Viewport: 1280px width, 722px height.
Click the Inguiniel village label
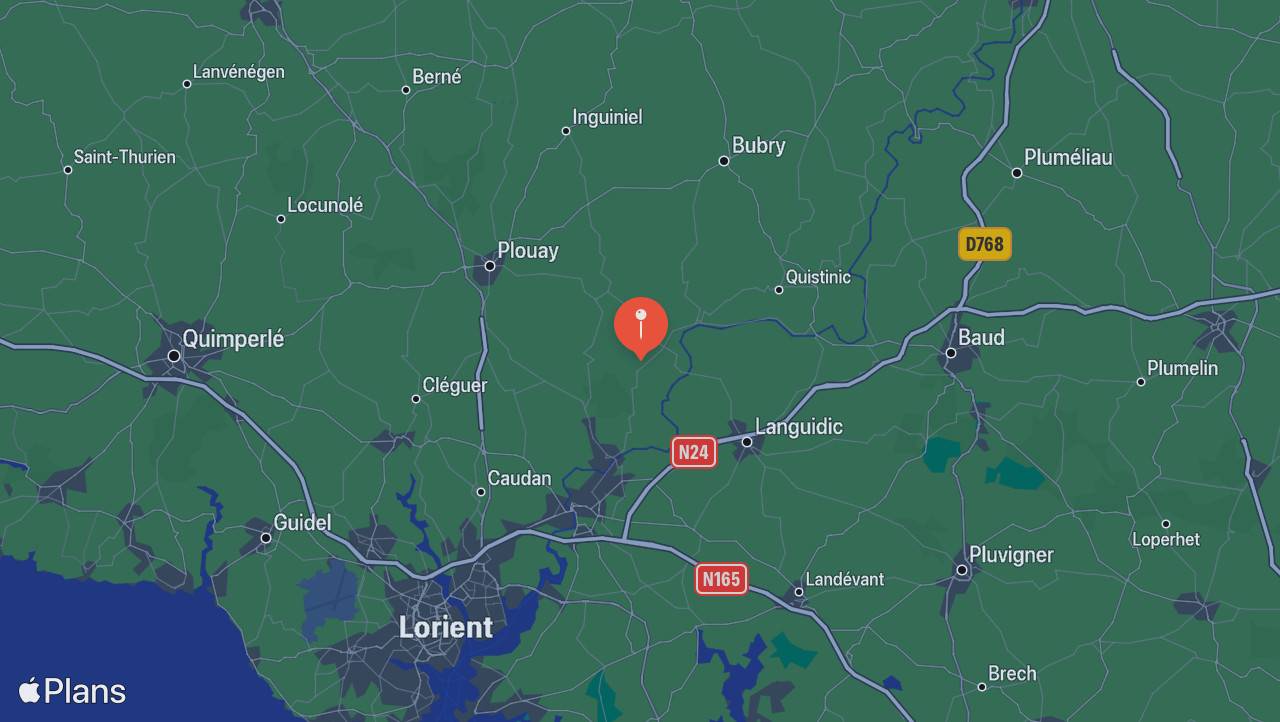coord(607,117)
